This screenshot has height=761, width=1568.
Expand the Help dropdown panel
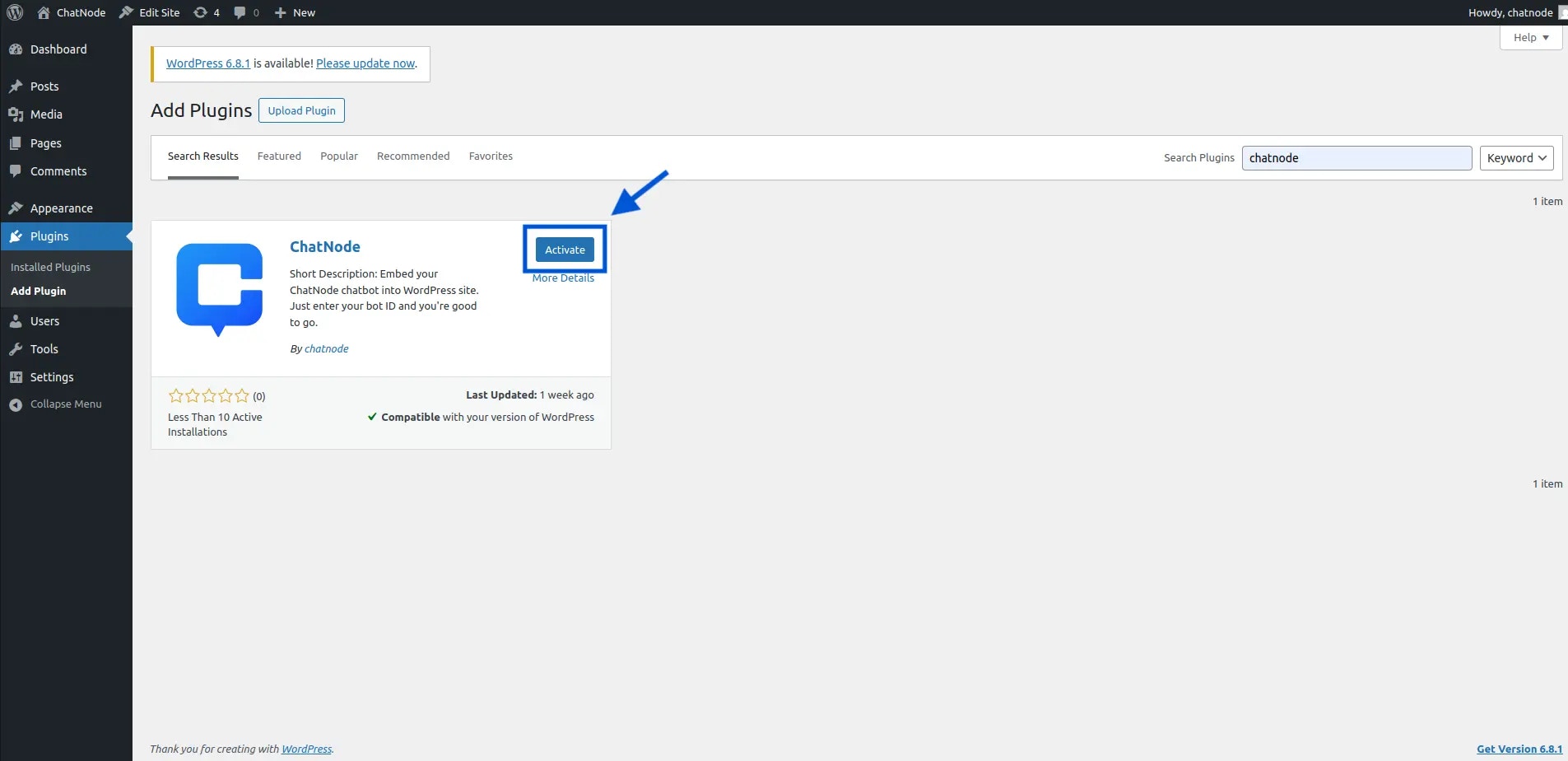pos(1530,37)
